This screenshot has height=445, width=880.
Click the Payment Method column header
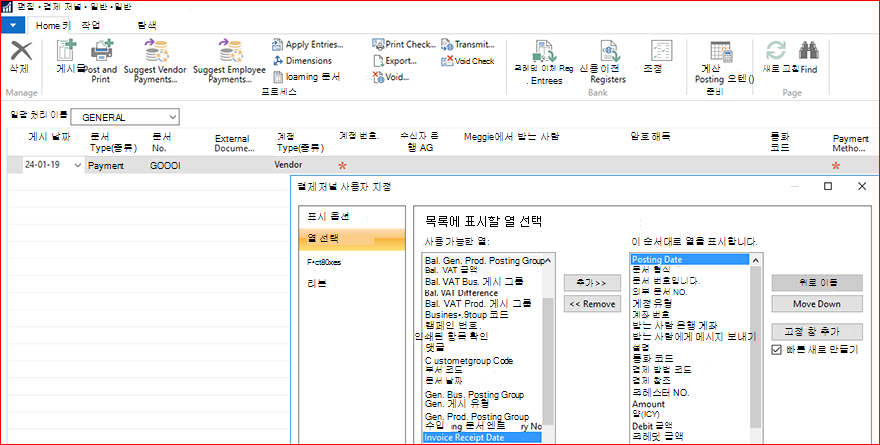click(850, 143)
